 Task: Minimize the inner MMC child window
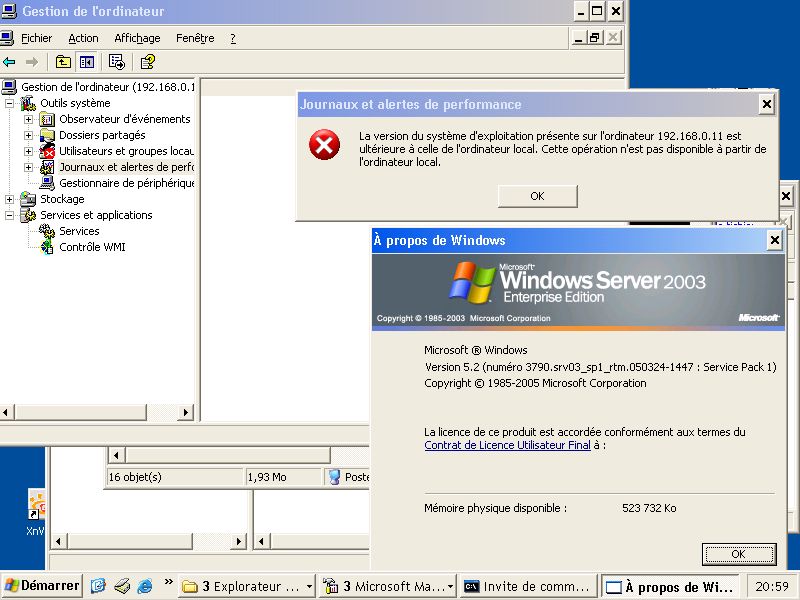tap(578, 38)
